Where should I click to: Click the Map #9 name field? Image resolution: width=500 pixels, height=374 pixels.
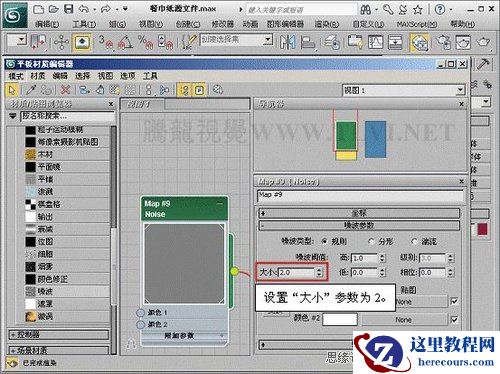[361, 196]
